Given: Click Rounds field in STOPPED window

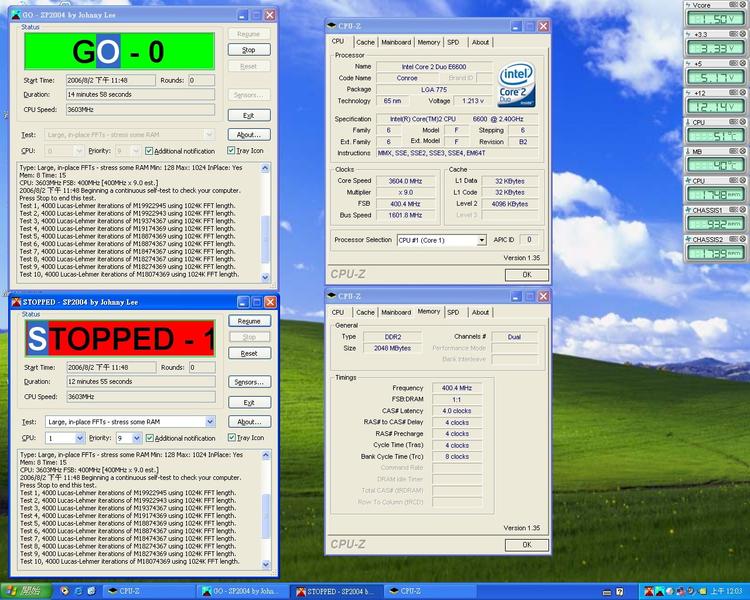Looking at the screenshot, I should (x=202, y=367).
